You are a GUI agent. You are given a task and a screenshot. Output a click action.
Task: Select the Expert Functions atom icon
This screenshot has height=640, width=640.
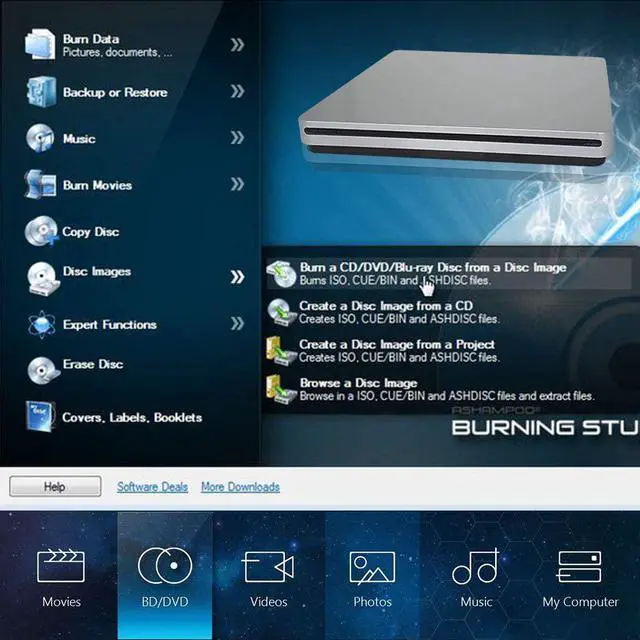click(40, 325)
